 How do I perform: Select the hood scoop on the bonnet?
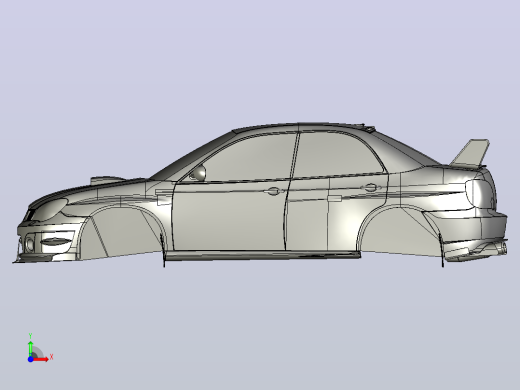(107, 180)
